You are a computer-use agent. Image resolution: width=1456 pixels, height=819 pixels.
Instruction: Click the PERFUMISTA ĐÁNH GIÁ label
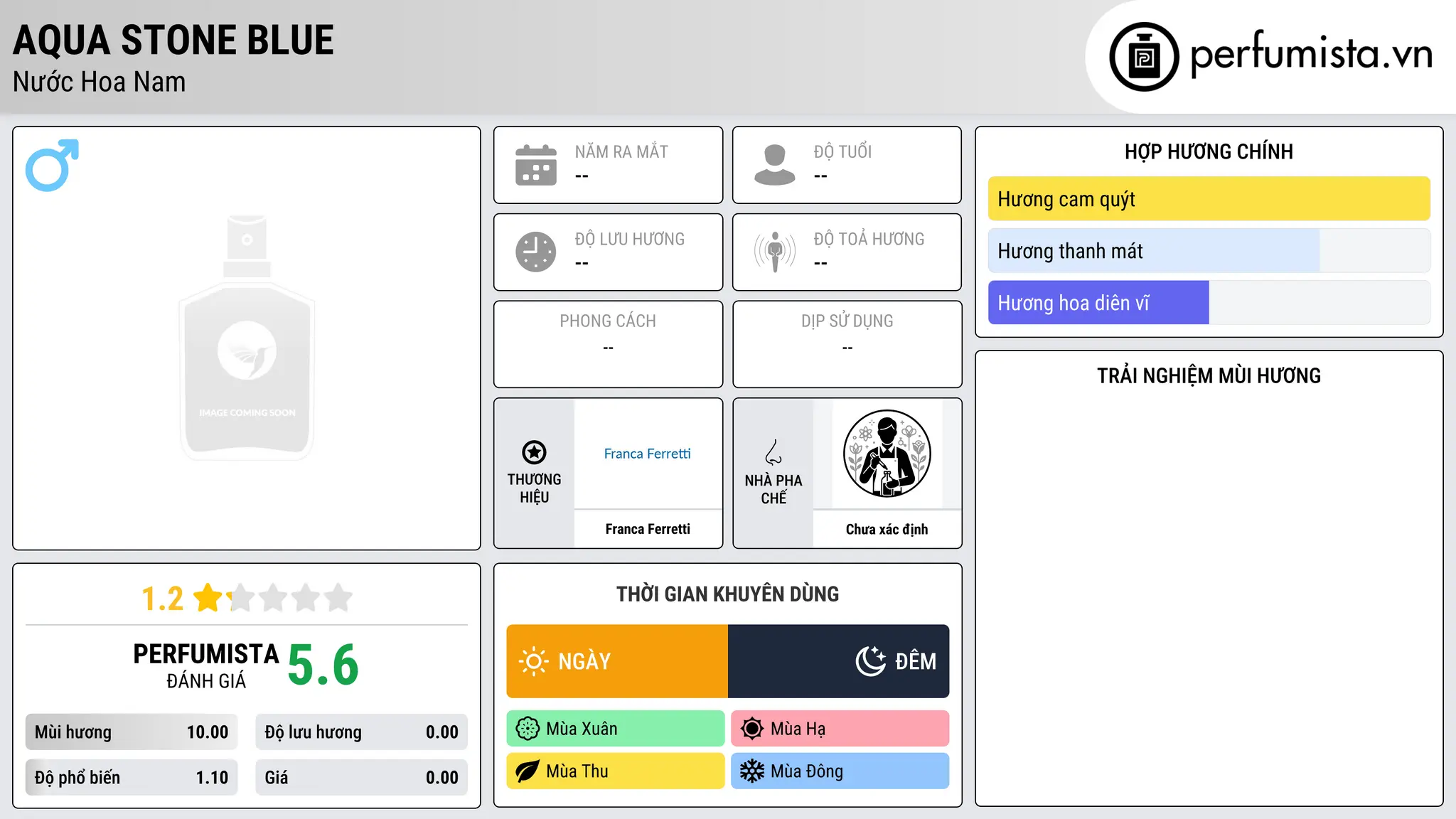[x=206, y=665]
